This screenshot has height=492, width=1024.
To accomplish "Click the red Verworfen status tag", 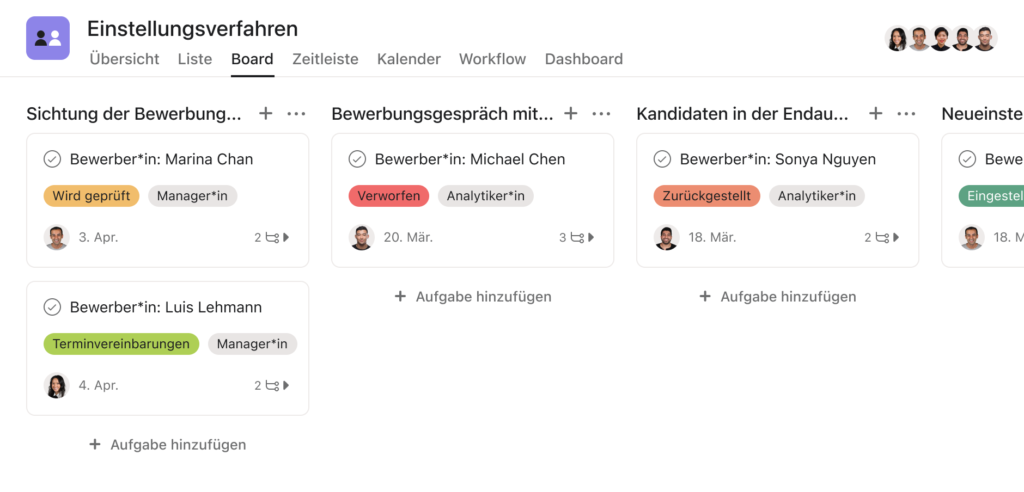I will coord(389,196).
